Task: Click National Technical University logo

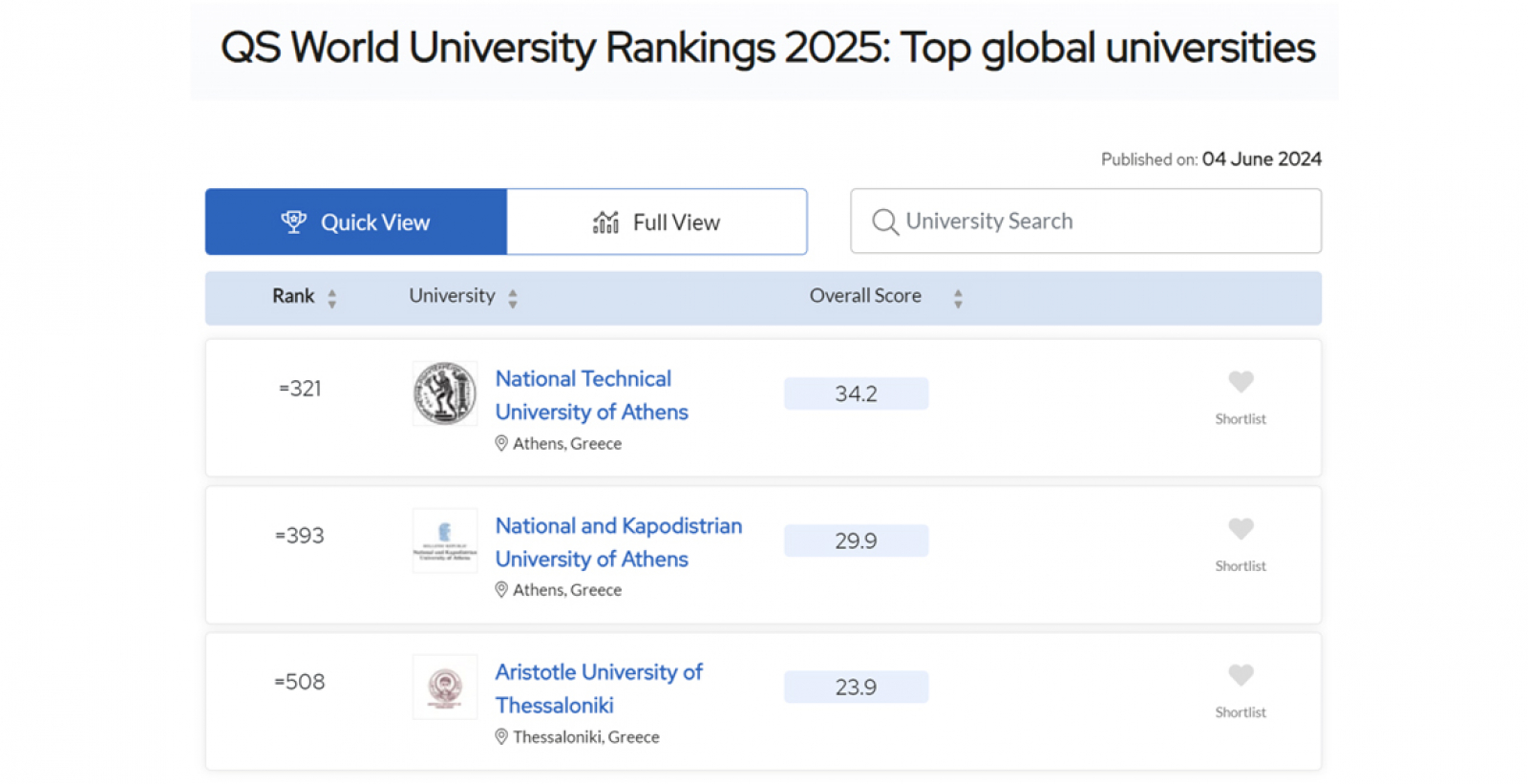Action: coord(445,393)
